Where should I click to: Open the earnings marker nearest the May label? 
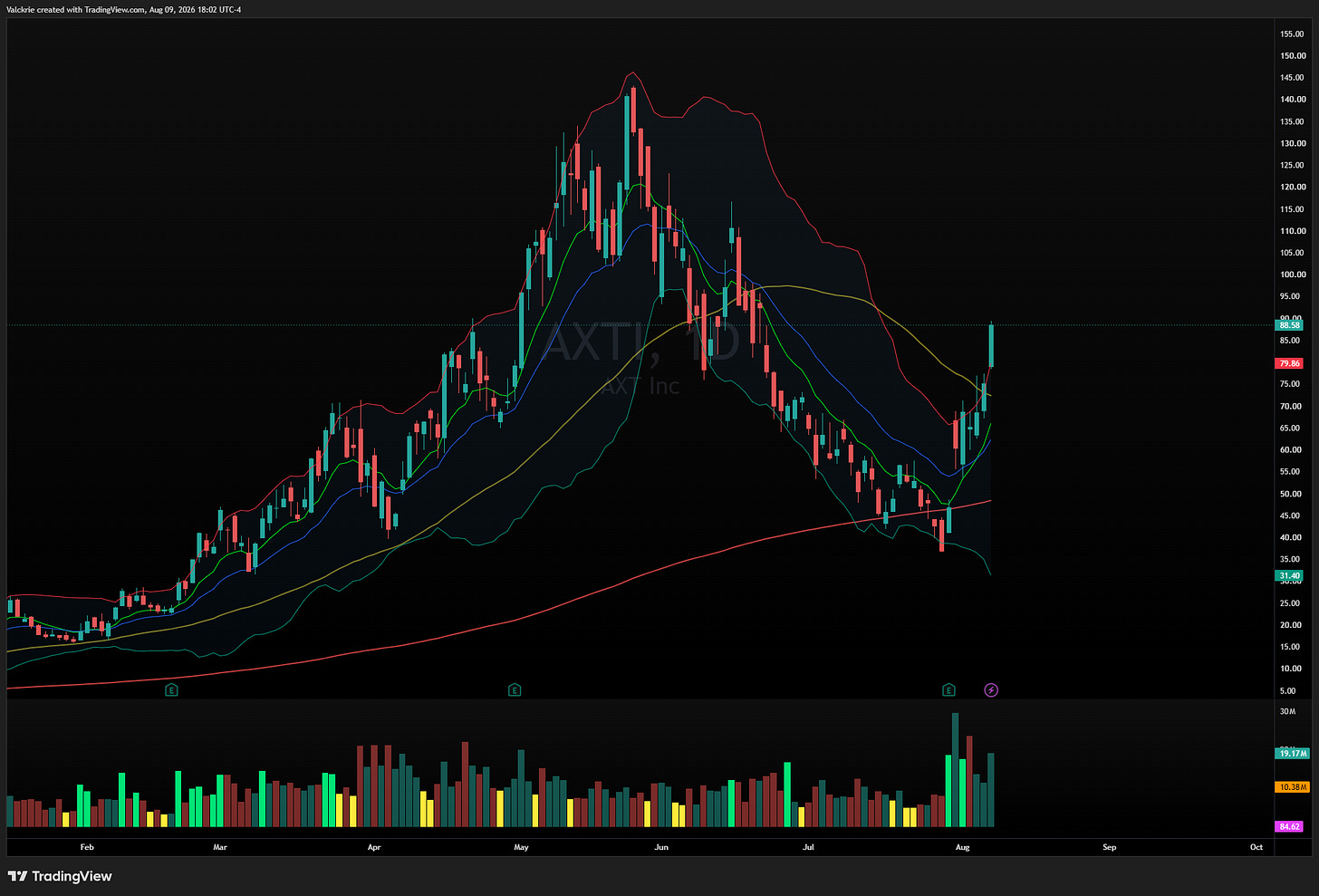[515, 690]
